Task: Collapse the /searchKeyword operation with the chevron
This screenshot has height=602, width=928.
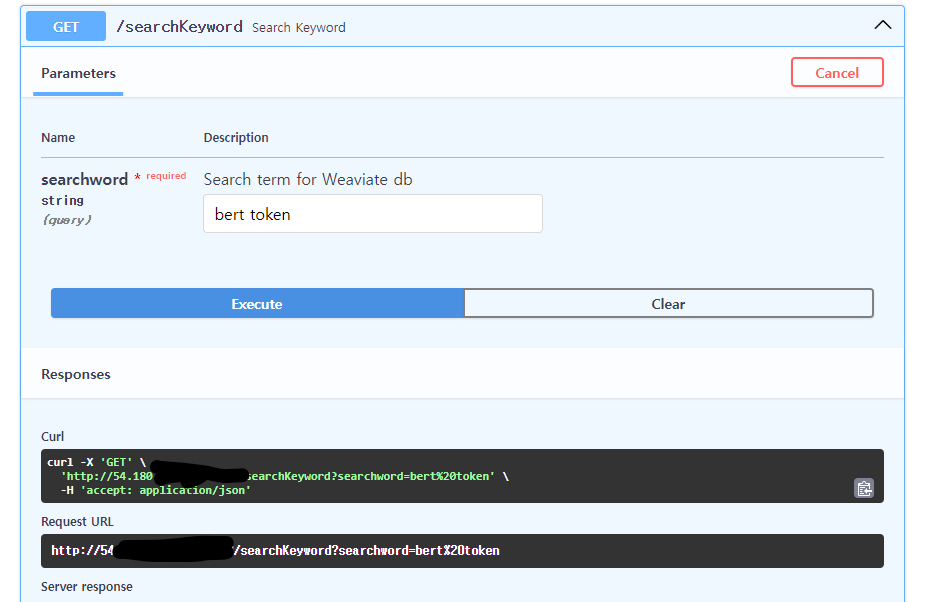Action: 882,25
